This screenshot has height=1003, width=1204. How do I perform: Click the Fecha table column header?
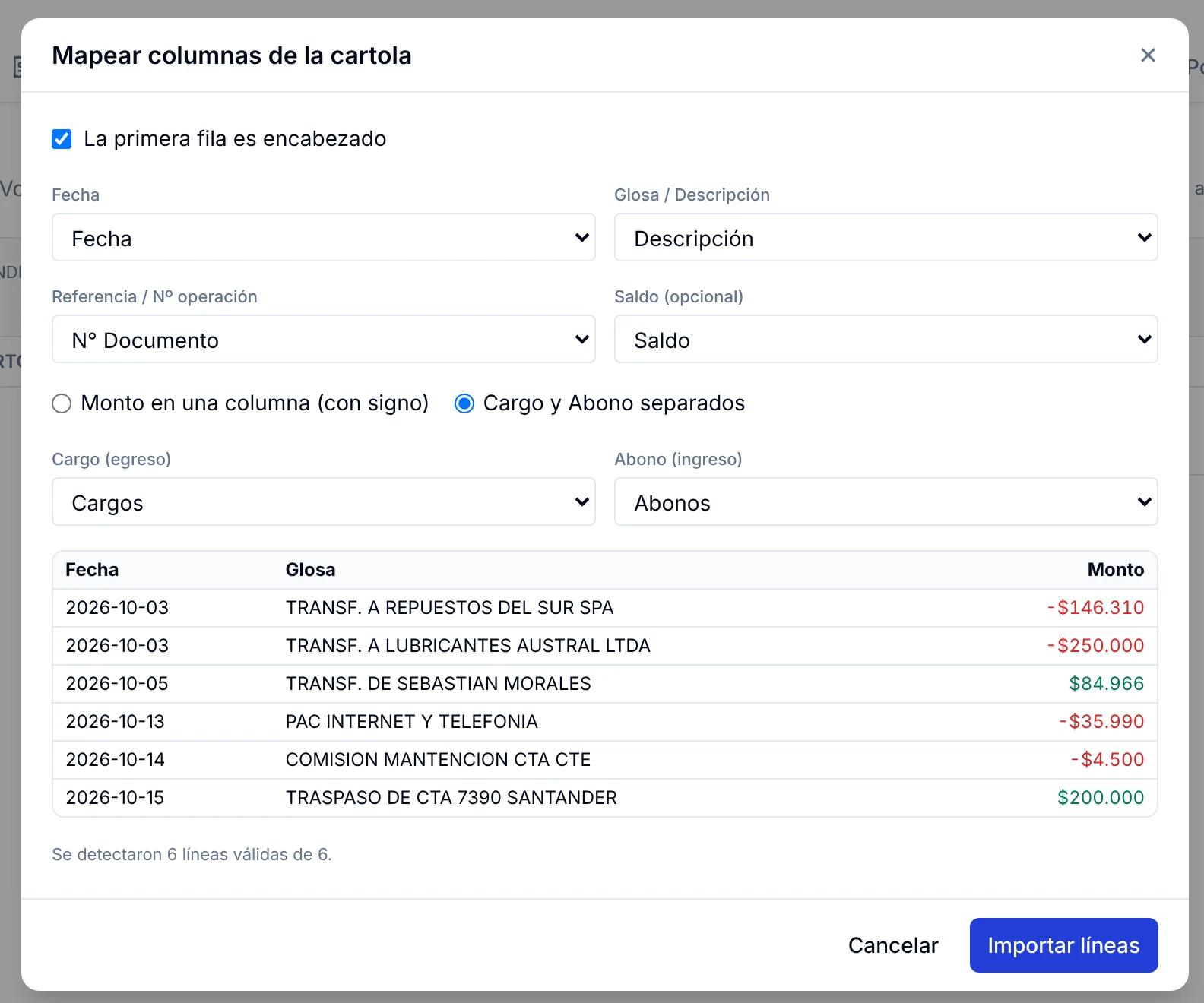click(x=92, y=570)
